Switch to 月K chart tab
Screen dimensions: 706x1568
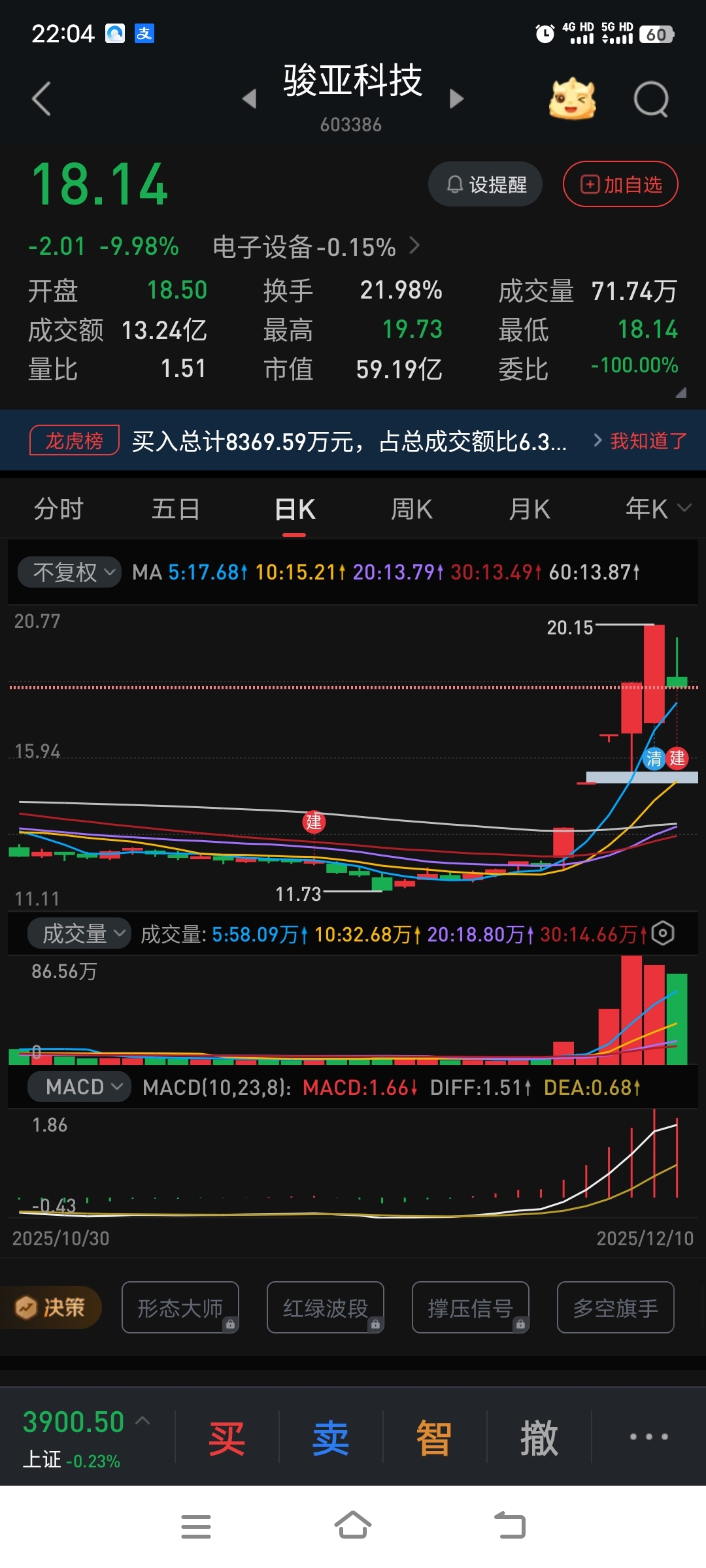[x=529, y=509]
